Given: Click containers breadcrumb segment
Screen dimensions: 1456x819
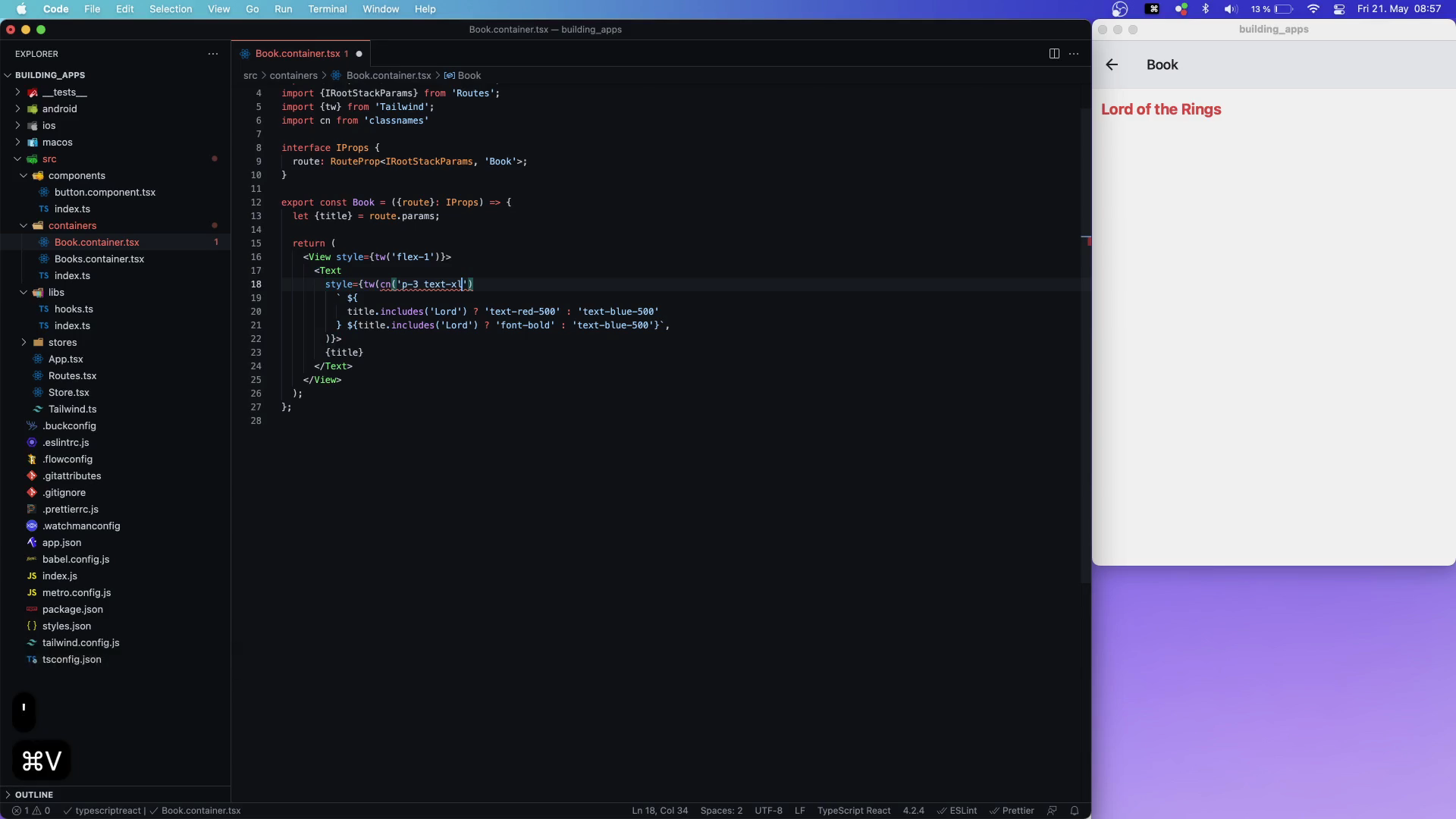Looking at the screenshot, I should click(x=293, y=76).
